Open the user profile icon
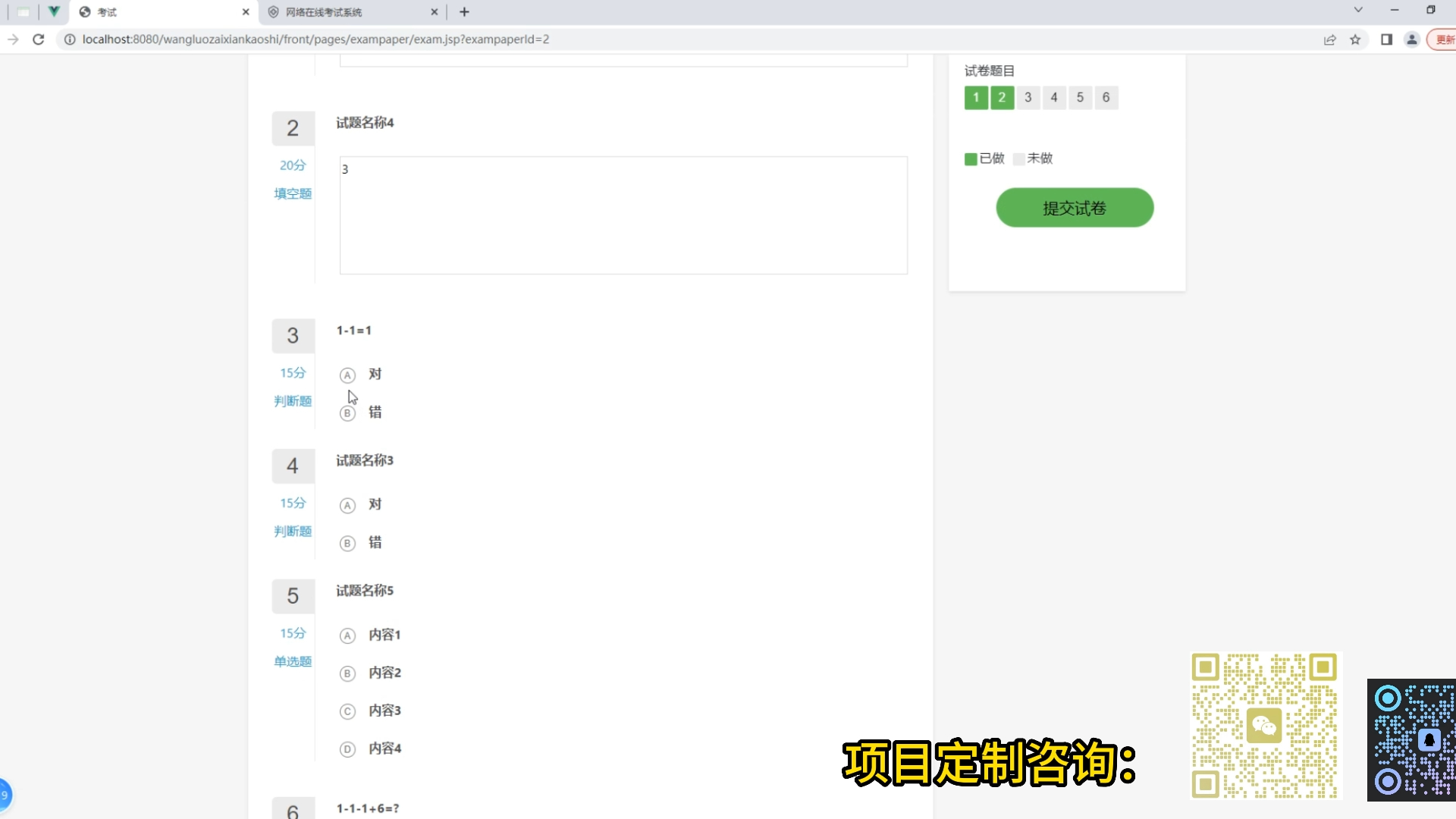The width and height of the screenshot is (1456, 819). (1412, 39)
